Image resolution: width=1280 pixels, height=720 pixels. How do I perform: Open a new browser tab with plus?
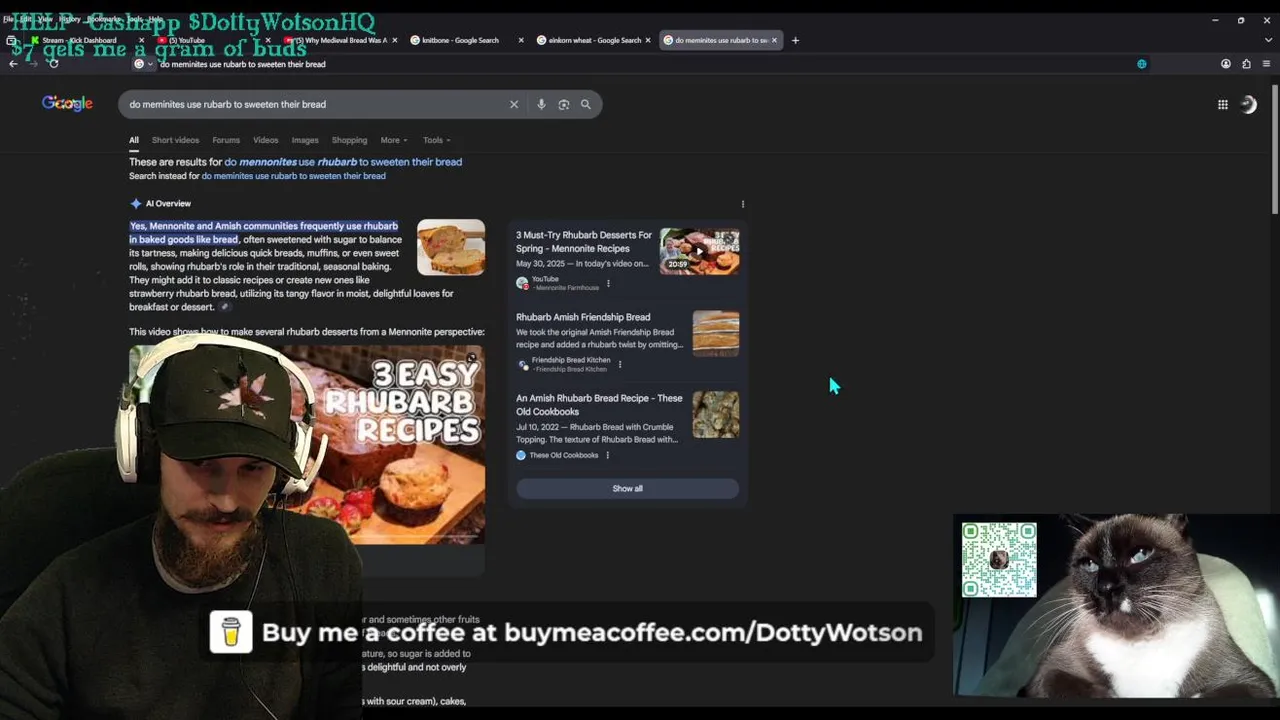point(795,40)
